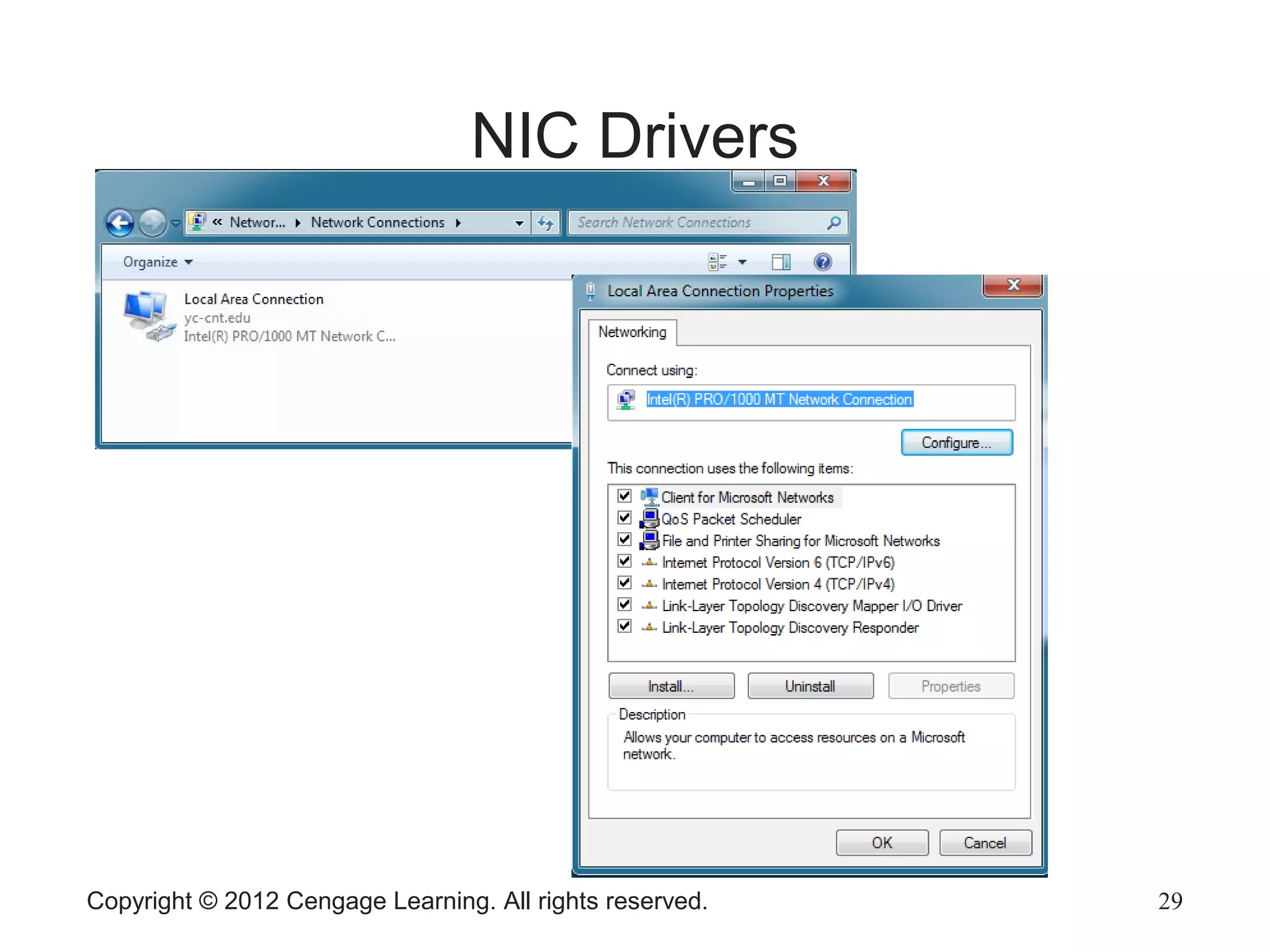Maximize the Network Connections window
The width and height of the screenshot is (1270, 952).
[780, 181]
